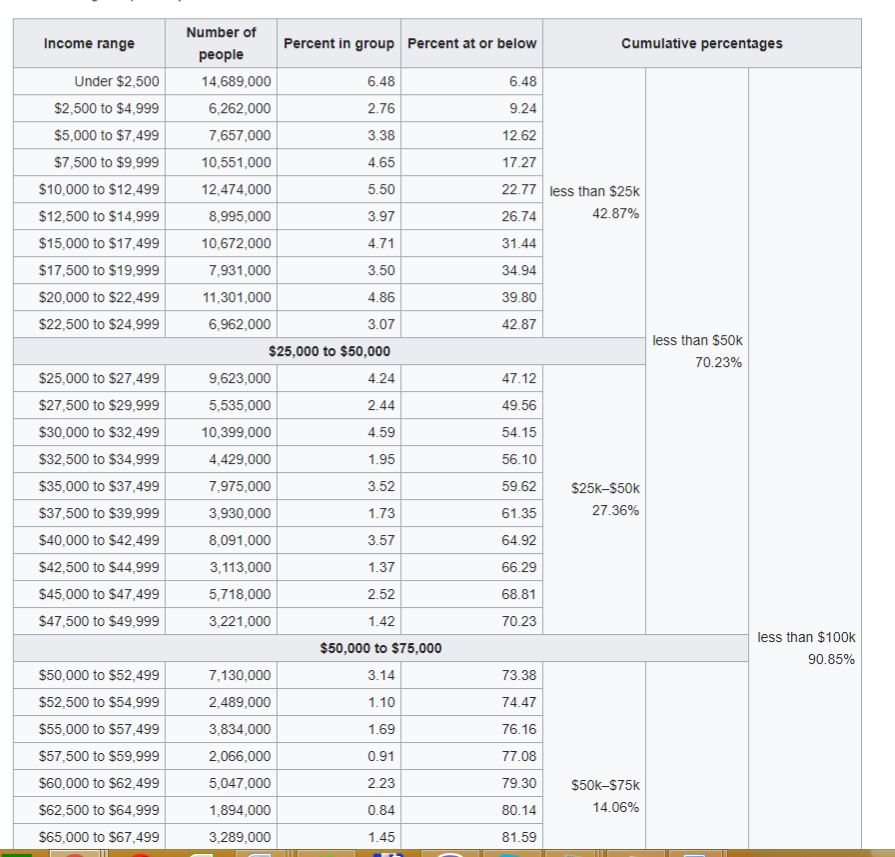
Task: Select the people count 2,066,000
Action: pos(239,757)
